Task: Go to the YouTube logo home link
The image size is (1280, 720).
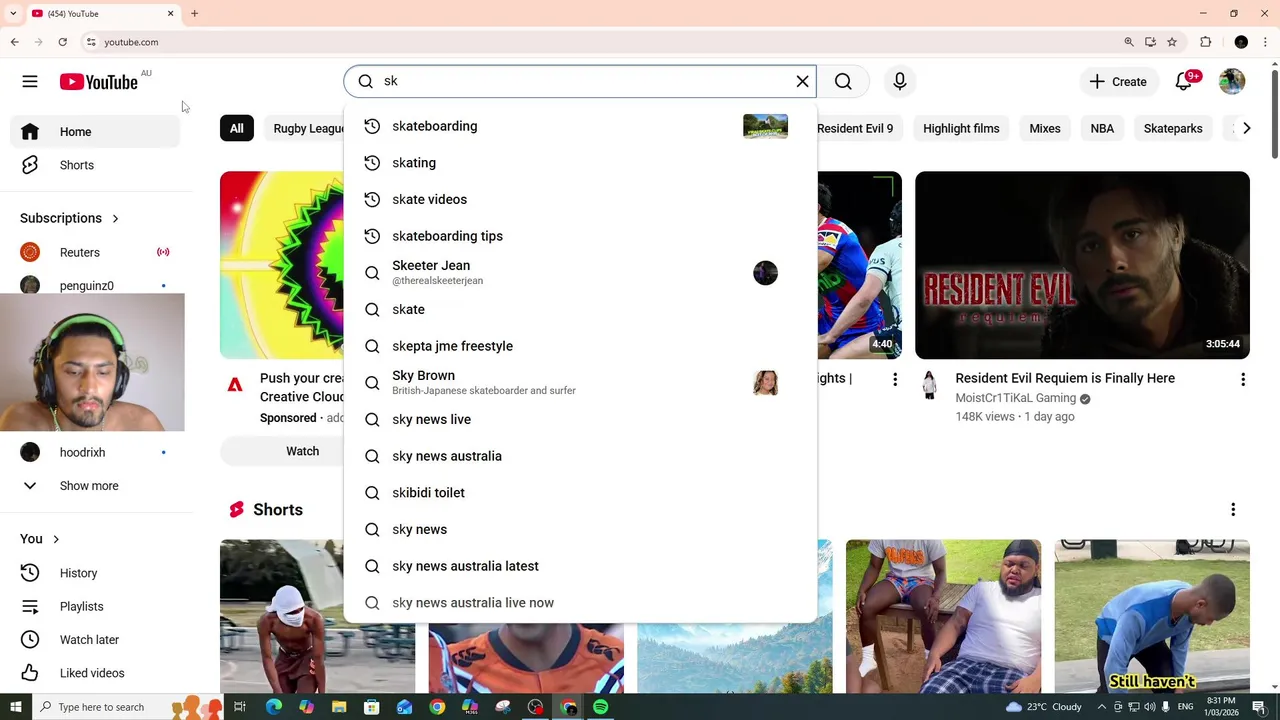Action: 98,82
